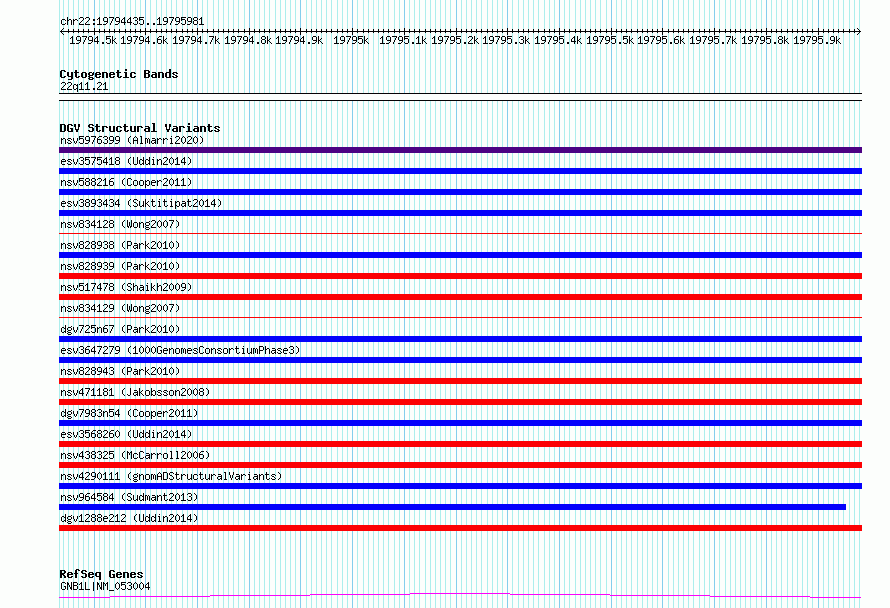Click the nsv517478 (Shaikh2009) label
The image size is (890, 608).
click(126, 287)
